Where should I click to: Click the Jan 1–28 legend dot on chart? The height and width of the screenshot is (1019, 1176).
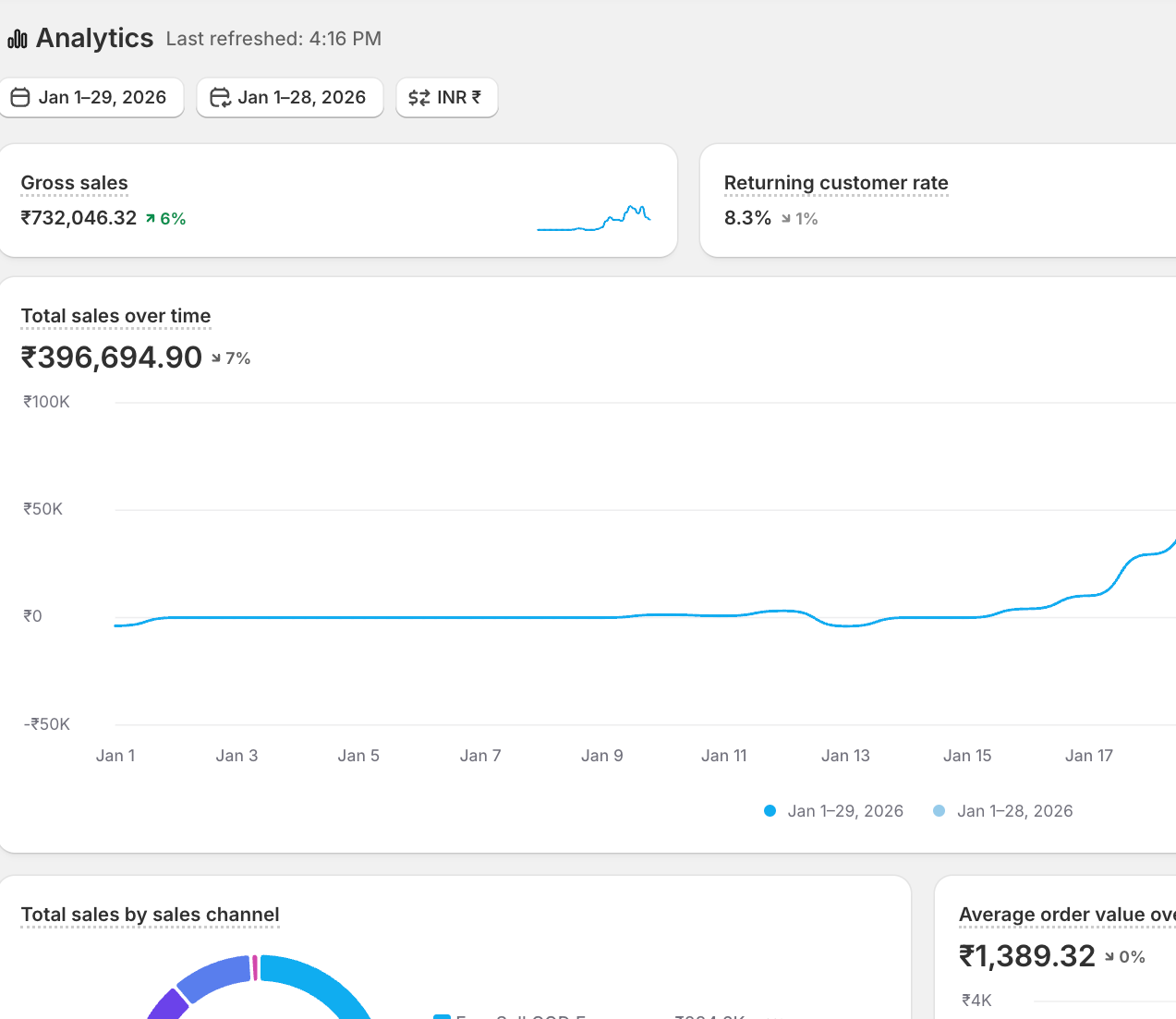pos(940,810)
